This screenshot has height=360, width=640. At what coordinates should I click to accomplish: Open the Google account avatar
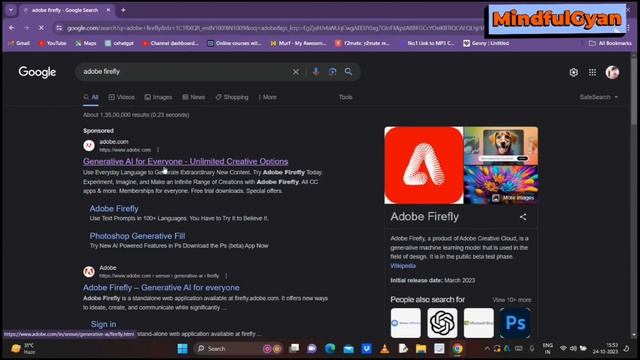[x=612, y=72]
